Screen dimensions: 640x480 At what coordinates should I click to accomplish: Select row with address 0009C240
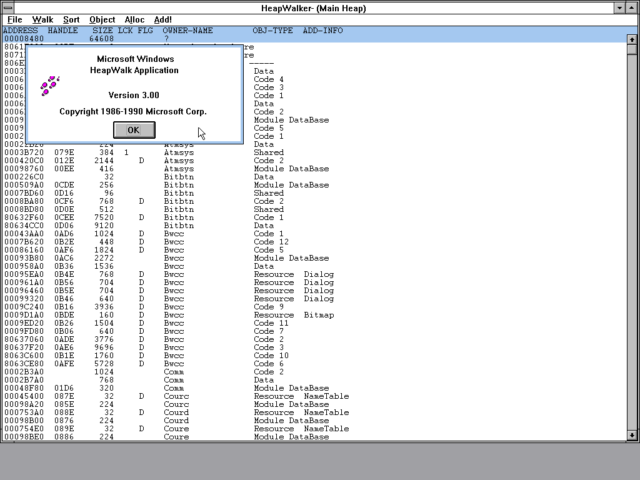click(314, 307)
